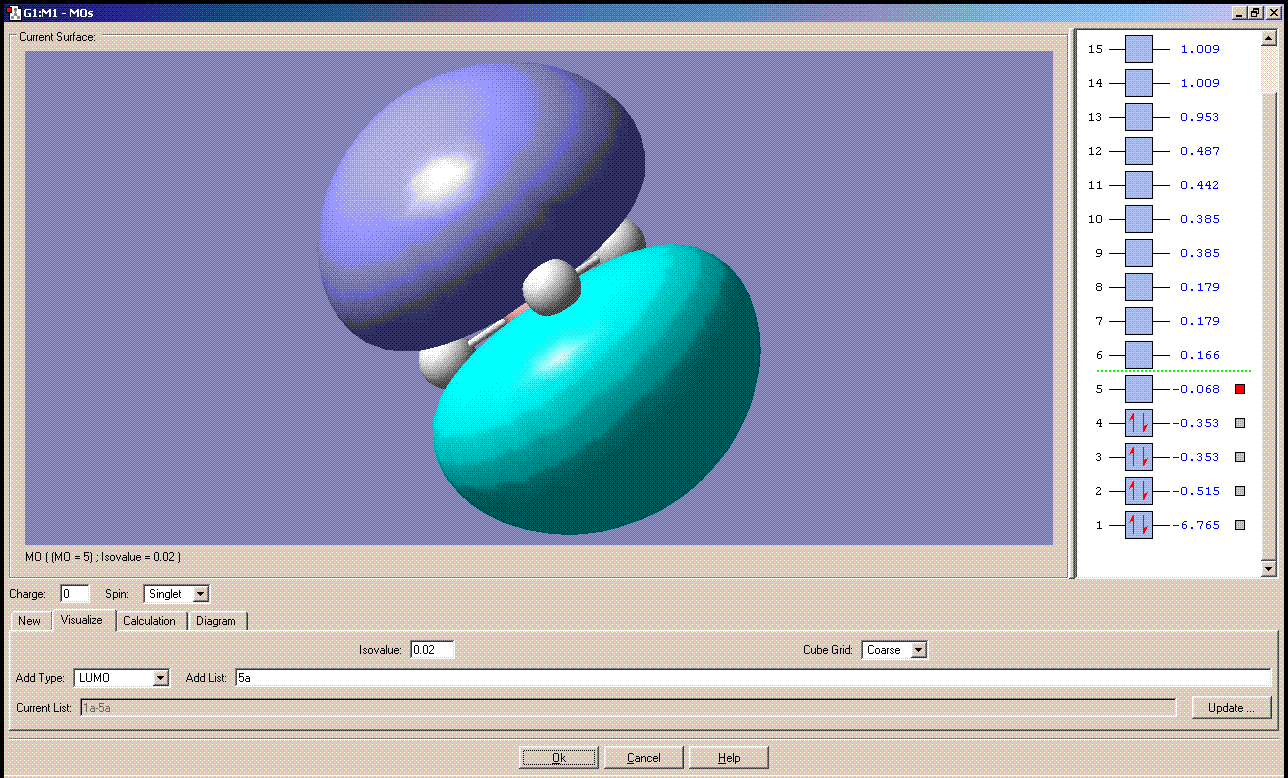Viewport: 1288px width, 778px height.
Task: Click the 0.179 energy of MO 8
Action: pyautogui.click(x=1200, y=287)
